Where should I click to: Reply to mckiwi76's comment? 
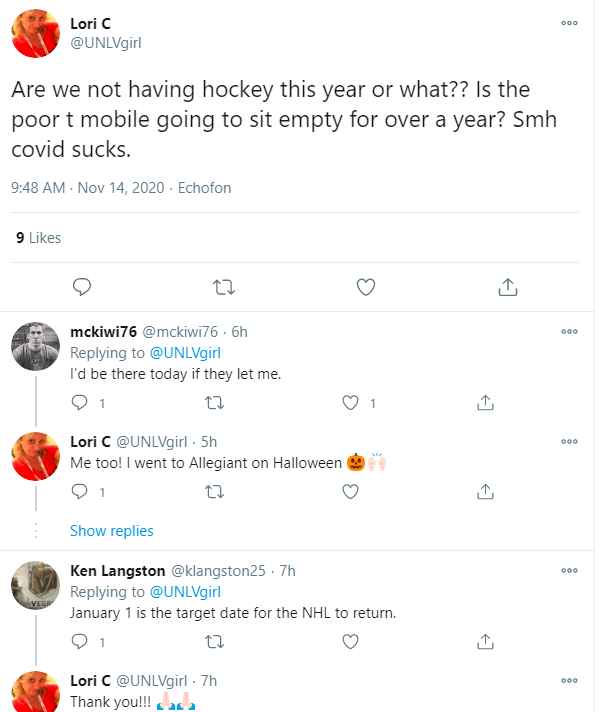[82, 403]
